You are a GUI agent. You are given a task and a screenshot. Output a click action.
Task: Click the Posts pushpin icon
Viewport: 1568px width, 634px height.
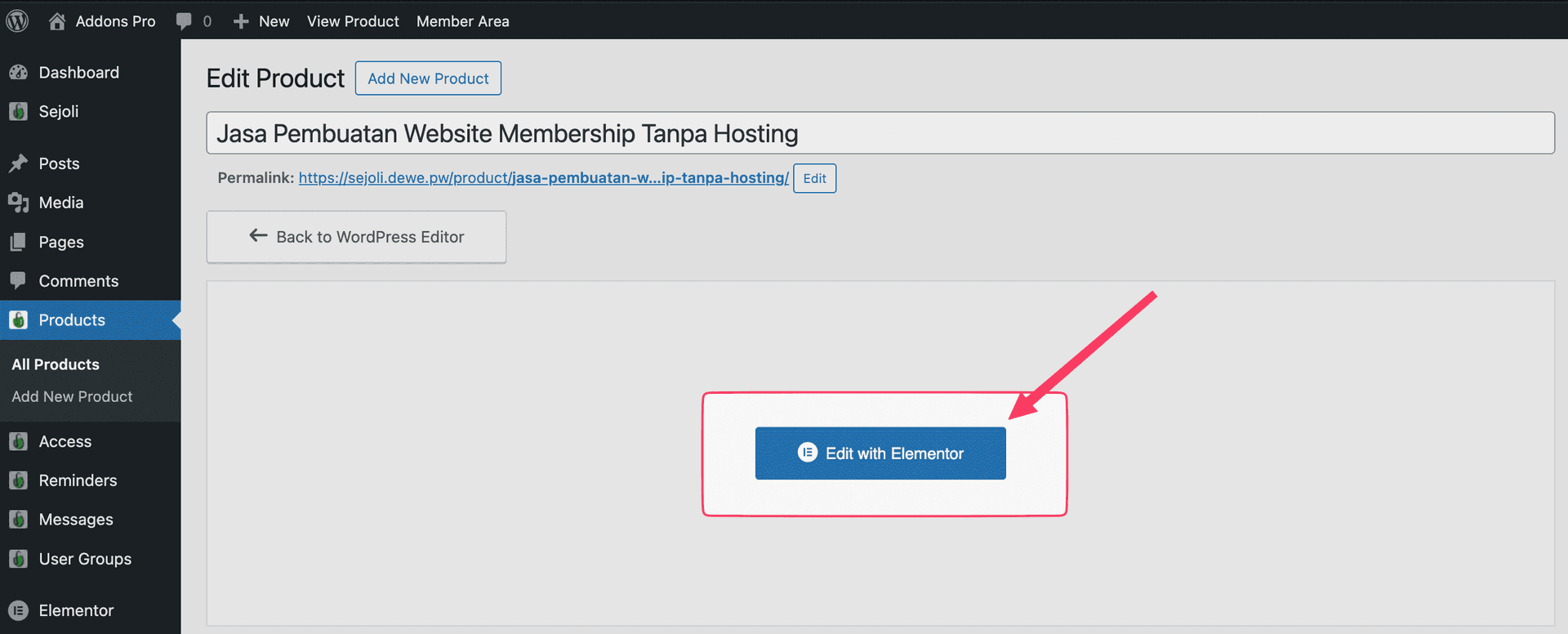[18, 163]
